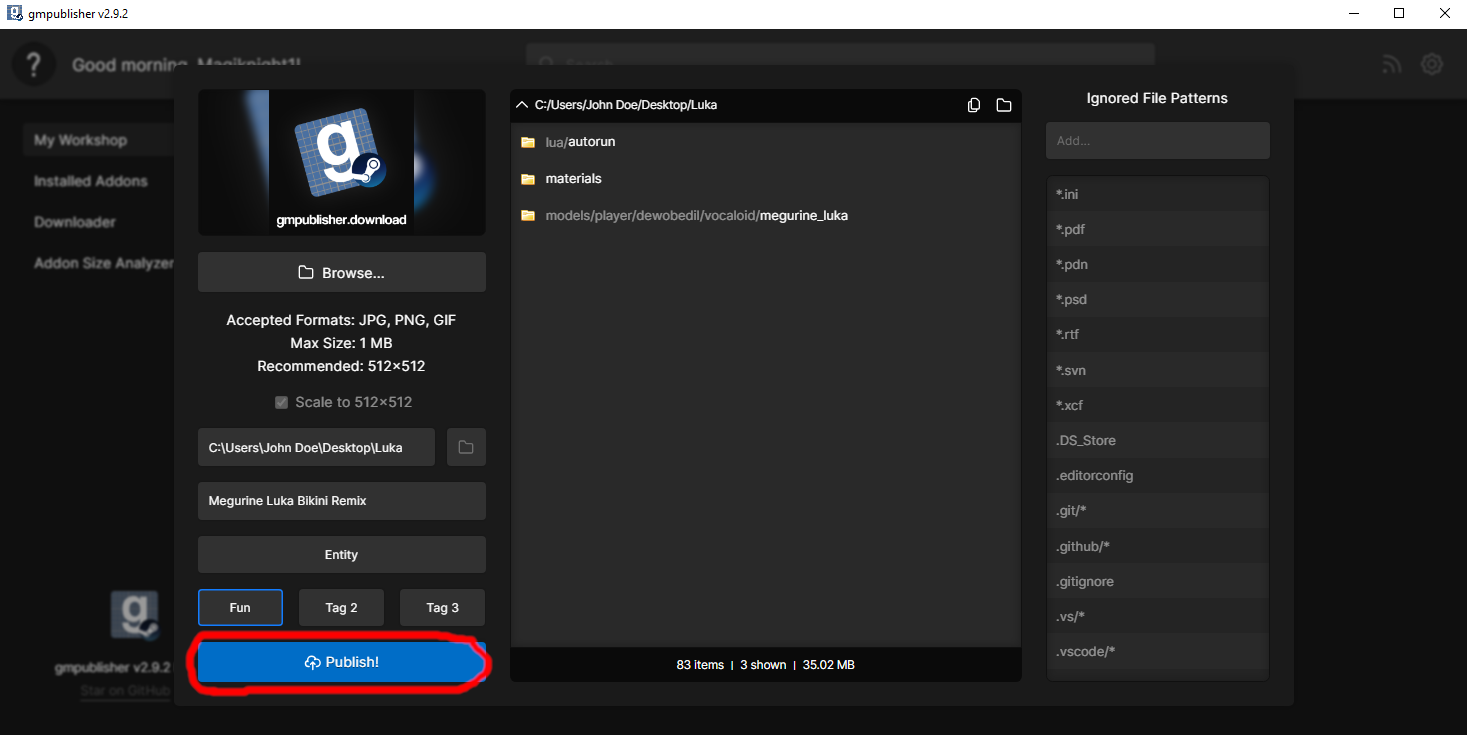1467x735 pixels.
Task: Click the gmpublisher icon in the title bar
Action: [15, 14]
